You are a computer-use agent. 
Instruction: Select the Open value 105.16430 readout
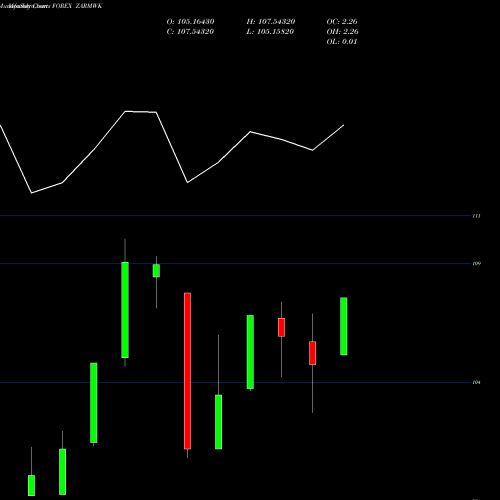coord(190,22)
